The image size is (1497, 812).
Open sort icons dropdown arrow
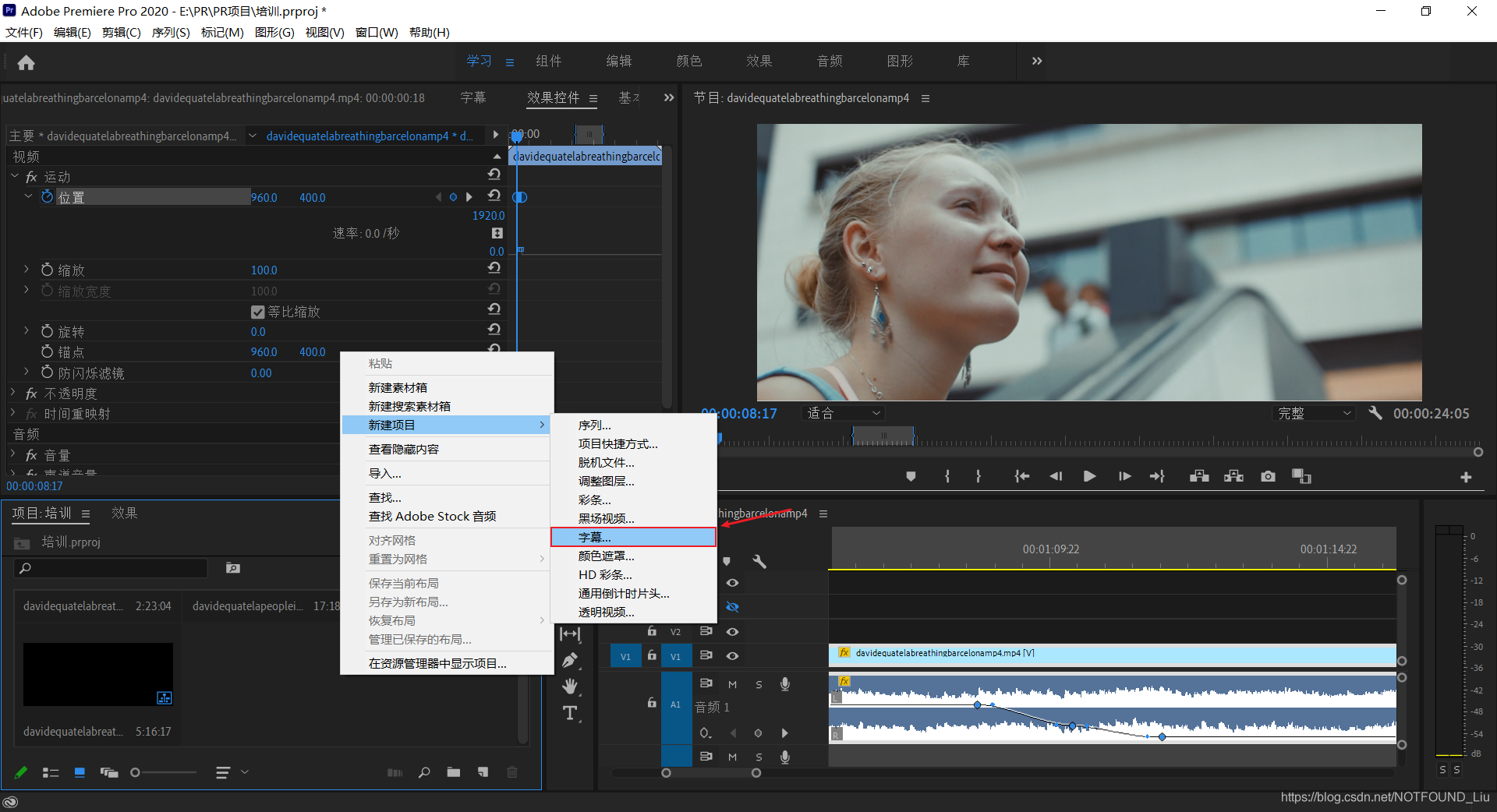click(245, 772)
